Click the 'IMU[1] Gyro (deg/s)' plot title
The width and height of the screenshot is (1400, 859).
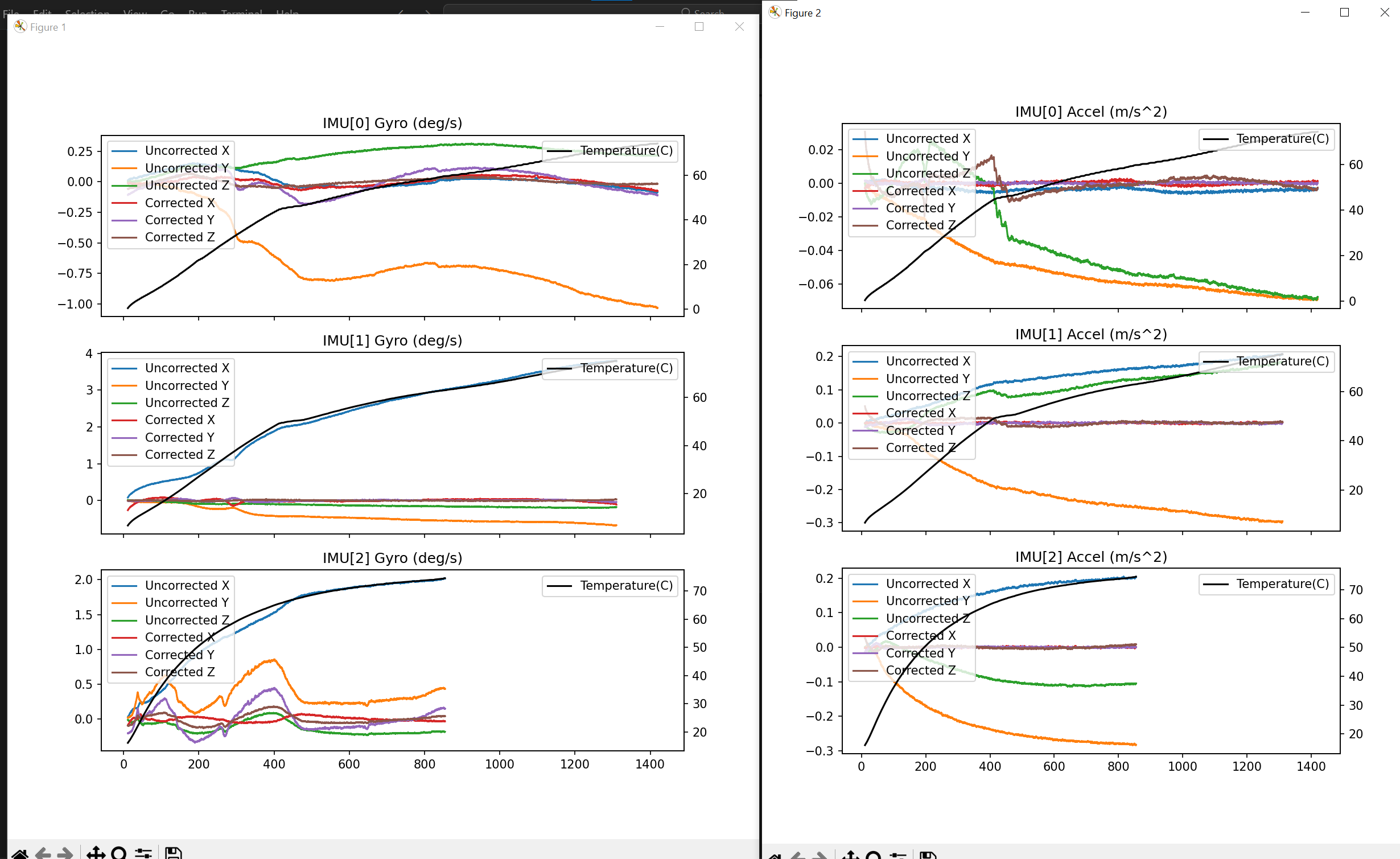pyautogui.click(x=392, y=340)
